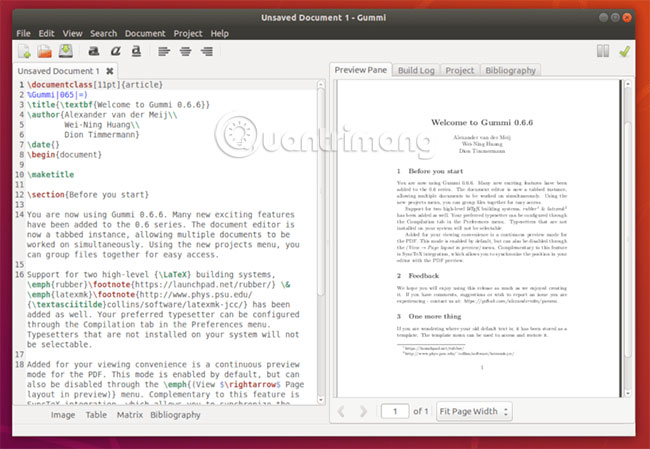Minimize the Gummi window
650x449 pixels.
click(x=604, y=17)
